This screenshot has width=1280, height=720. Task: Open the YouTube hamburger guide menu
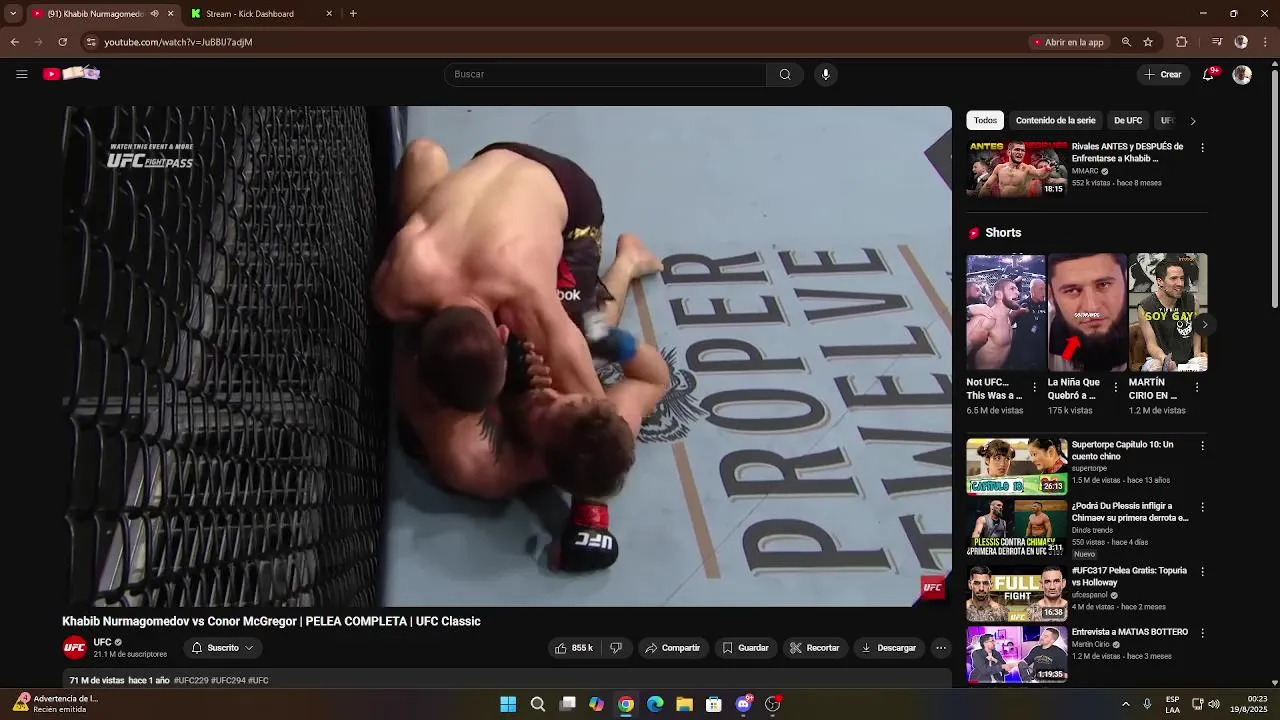tap(21, 74)
